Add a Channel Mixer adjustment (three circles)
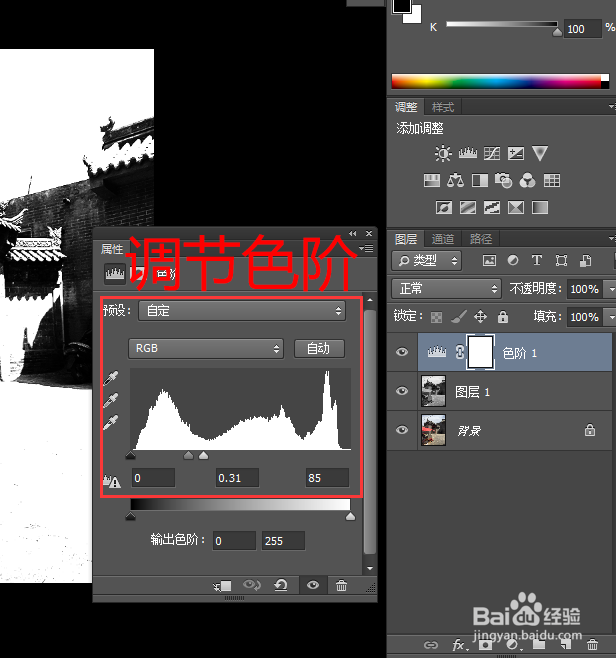This screenshot has height=658, width=616. (x=527, y=181)
